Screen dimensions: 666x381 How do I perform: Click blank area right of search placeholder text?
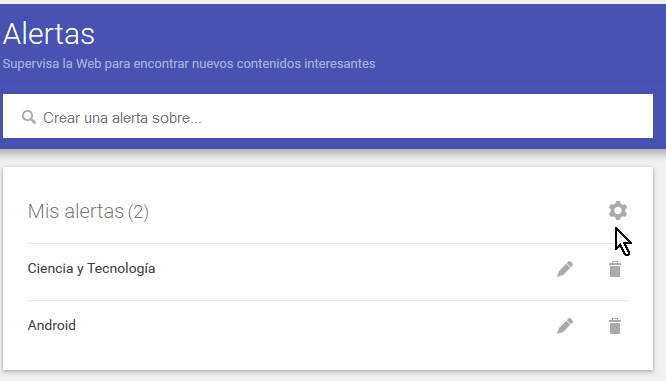425,116
